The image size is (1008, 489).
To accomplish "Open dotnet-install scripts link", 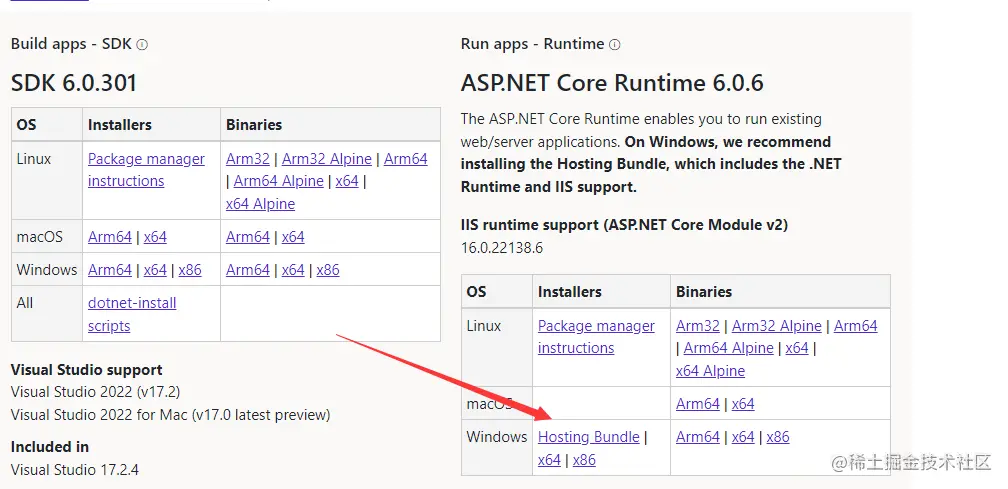I will [132, 314].
